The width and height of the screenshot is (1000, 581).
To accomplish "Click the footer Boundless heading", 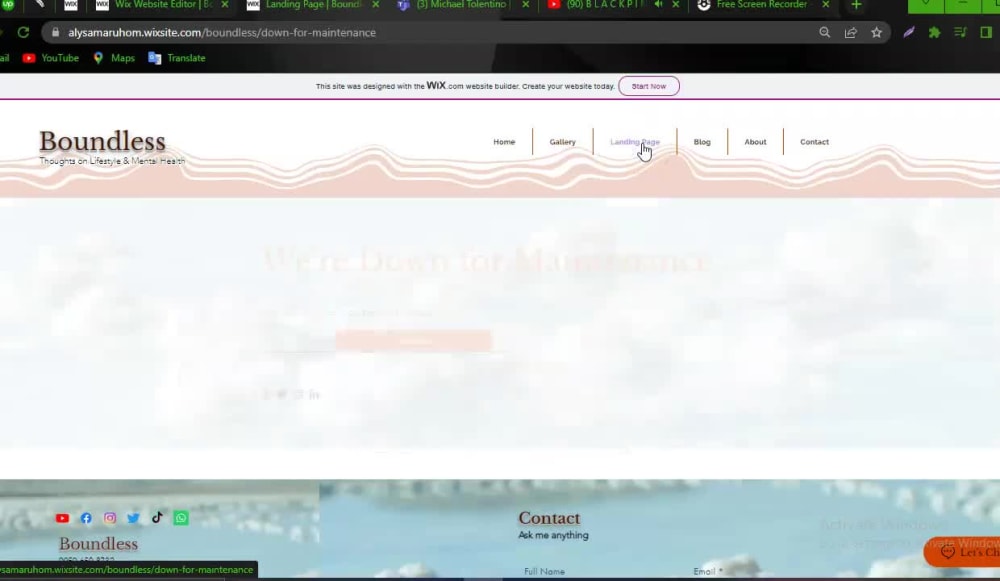I will click(x=98, y=544).
